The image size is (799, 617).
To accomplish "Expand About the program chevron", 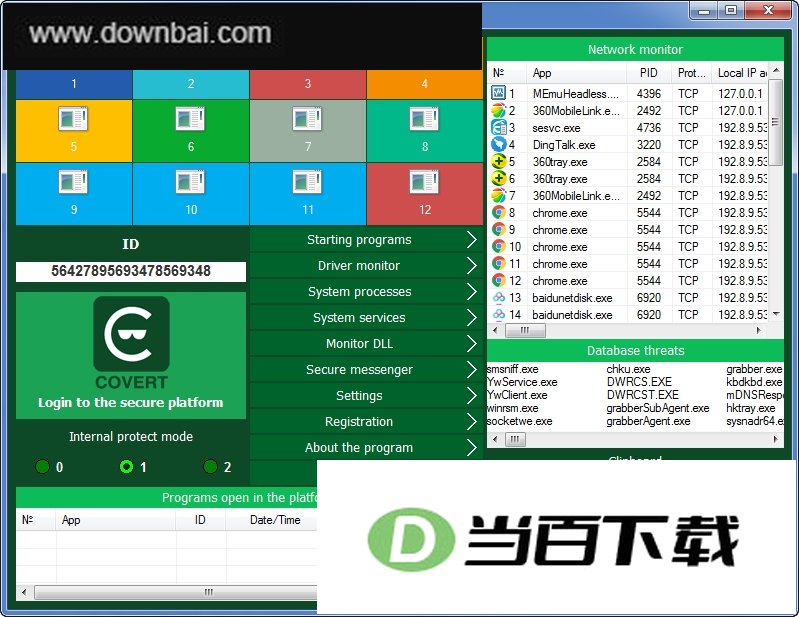I will (x=472, y=447).
